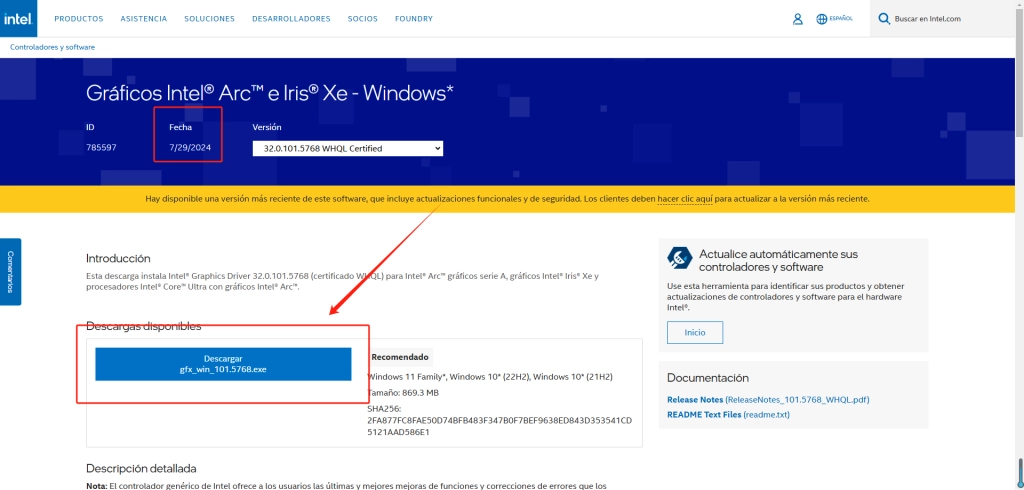
Task: Click the Gráficos Intel Arc page title
Action: [270, 93]
